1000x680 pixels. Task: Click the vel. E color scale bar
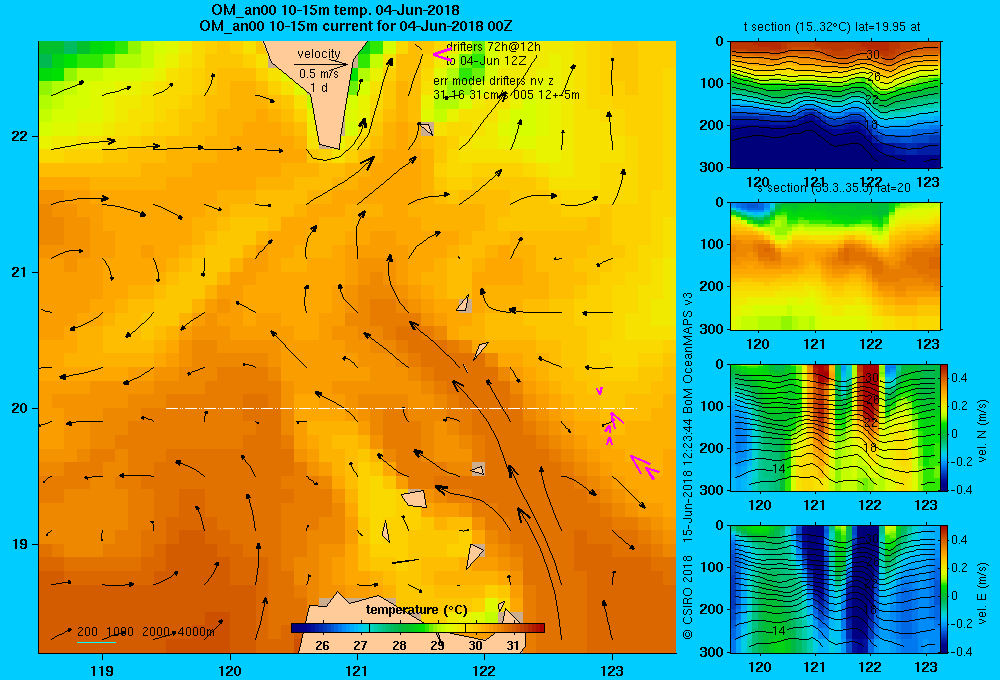point(945,589)
